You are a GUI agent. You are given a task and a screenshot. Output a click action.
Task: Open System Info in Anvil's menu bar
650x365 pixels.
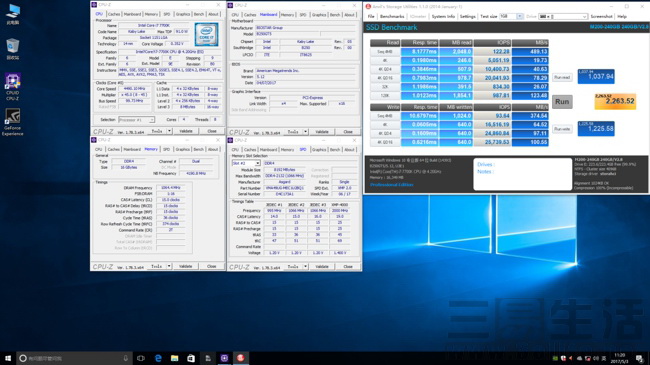tap(443, 16)
